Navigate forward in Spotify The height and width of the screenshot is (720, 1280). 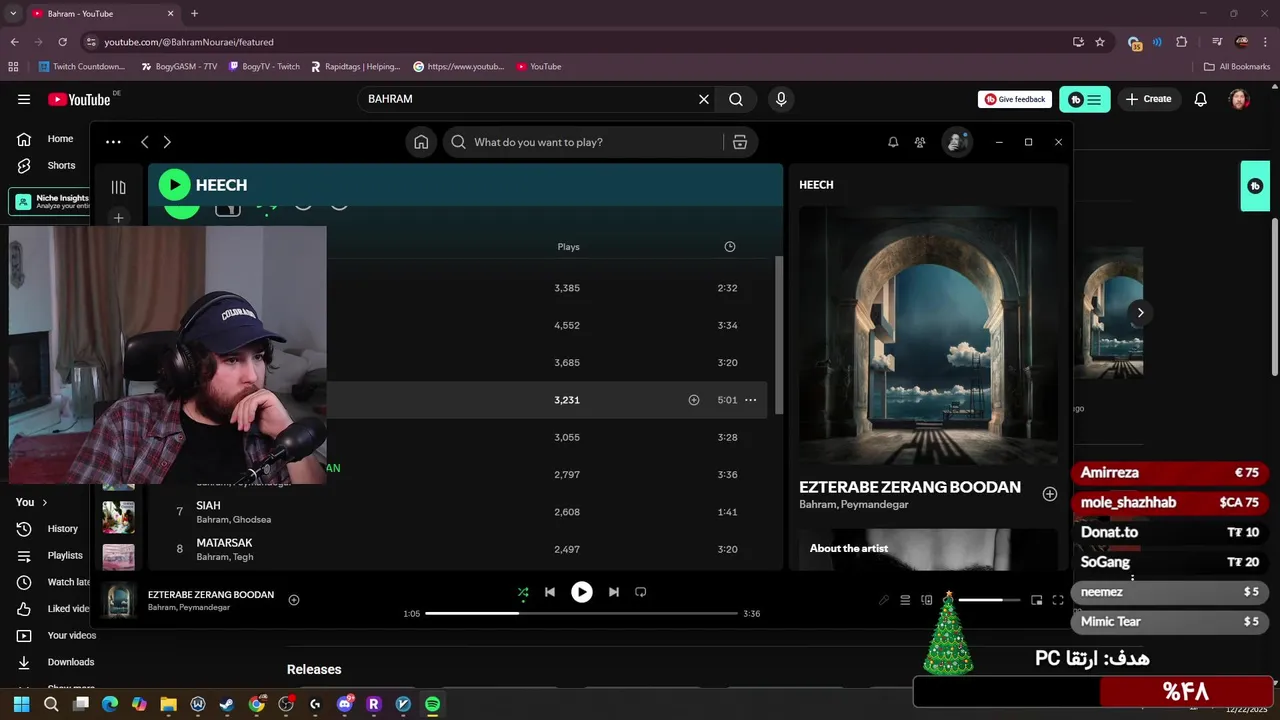(167, 142)
